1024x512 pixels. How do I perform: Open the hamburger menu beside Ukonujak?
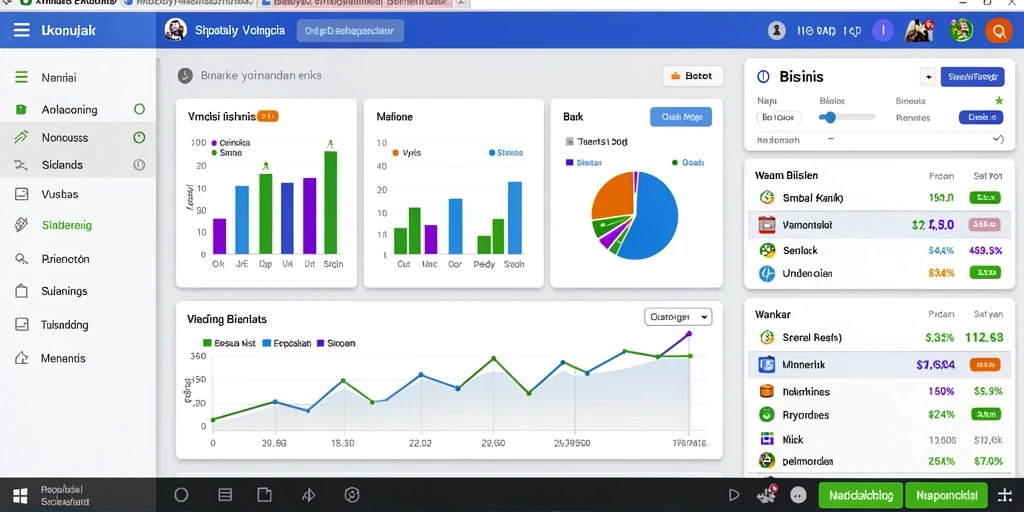click(22, 30)
